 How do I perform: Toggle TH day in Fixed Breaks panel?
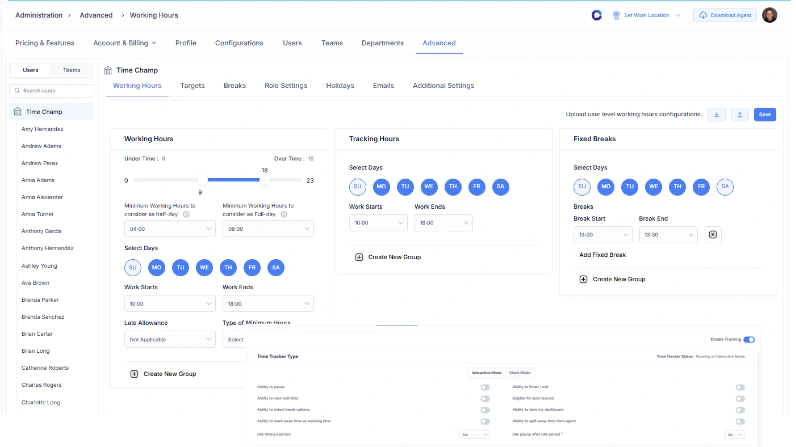click(677, 187)
